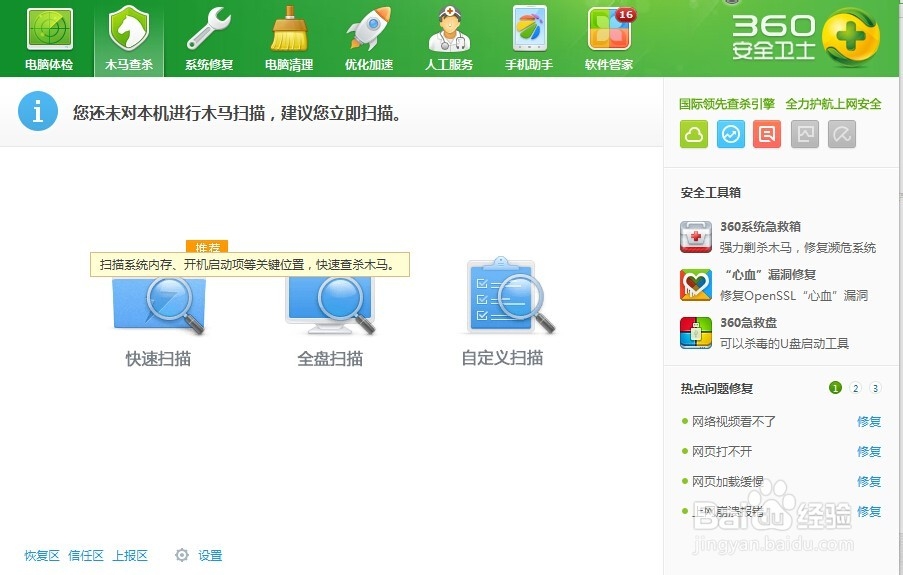
Task: Click 修复 in the last hot-issue row
Action: (x=869, y=511)
